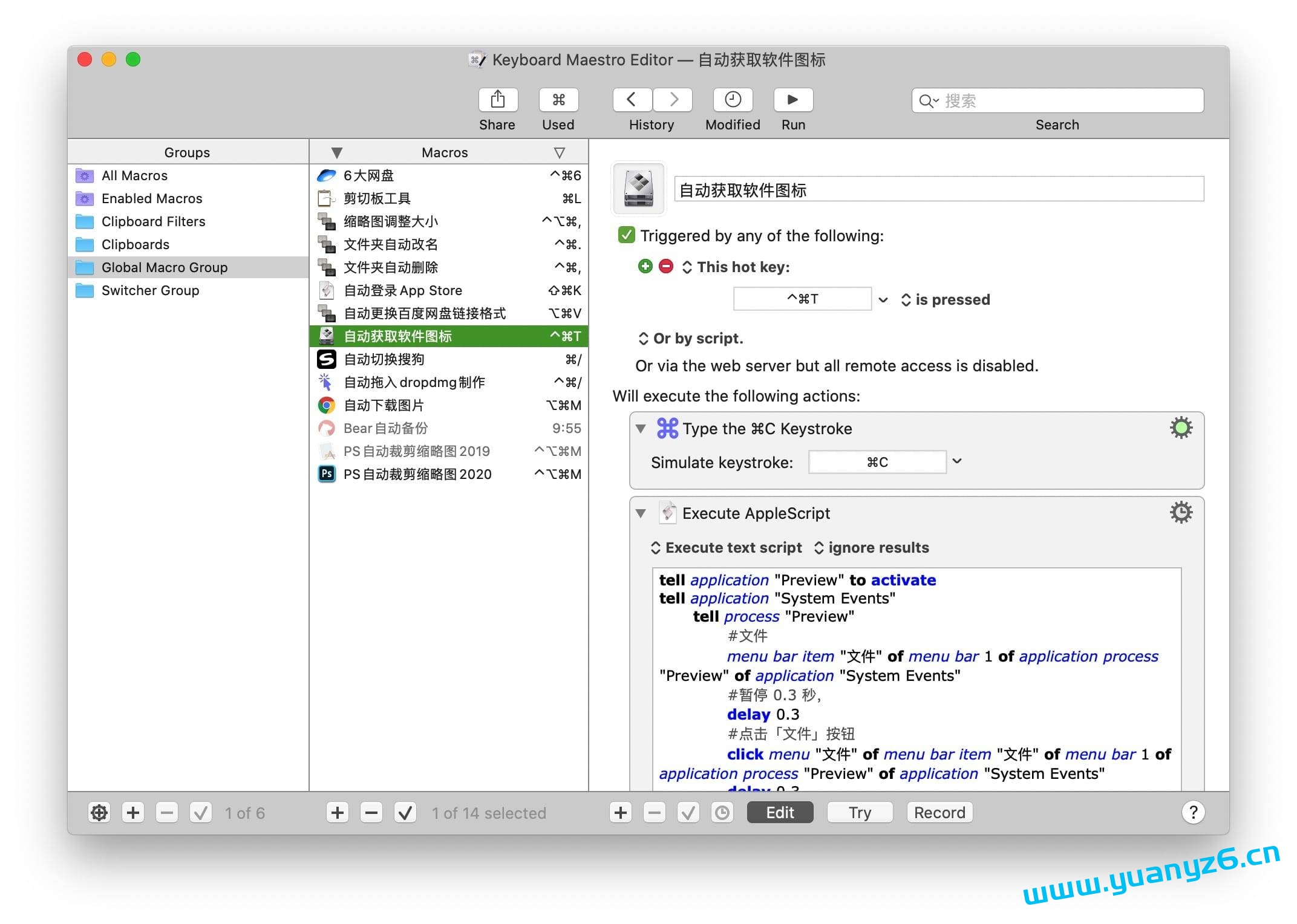Toggle macro enable checkmark in Macros footer
1297x924 pixels.
click(405, 813)
